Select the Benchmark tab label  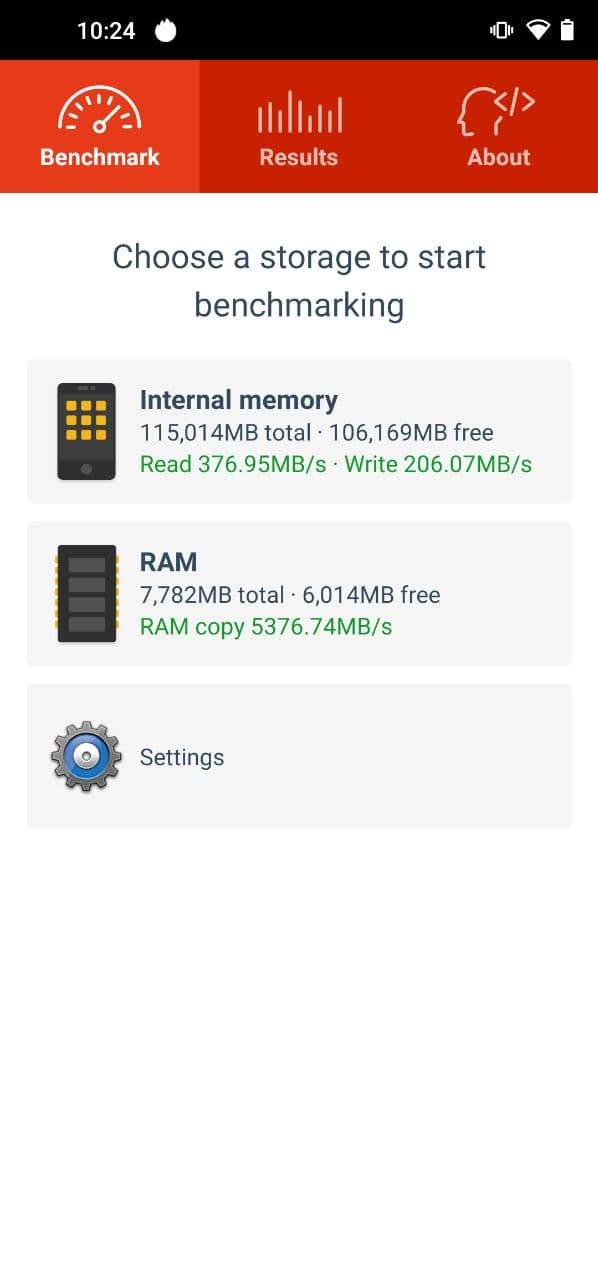(x=100, y=157)
